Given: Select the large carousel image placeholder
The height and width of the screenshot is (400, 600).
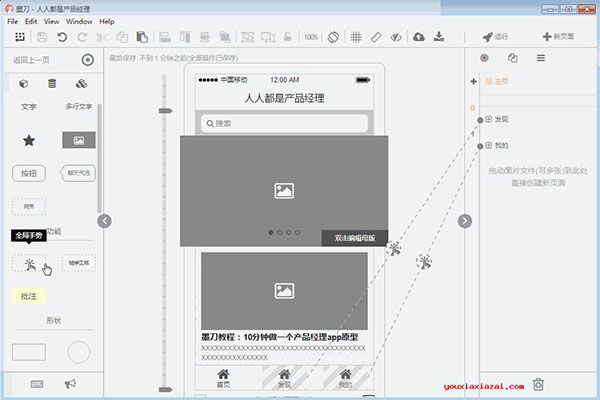Looking at the screenshot, I should click(284, 191).
